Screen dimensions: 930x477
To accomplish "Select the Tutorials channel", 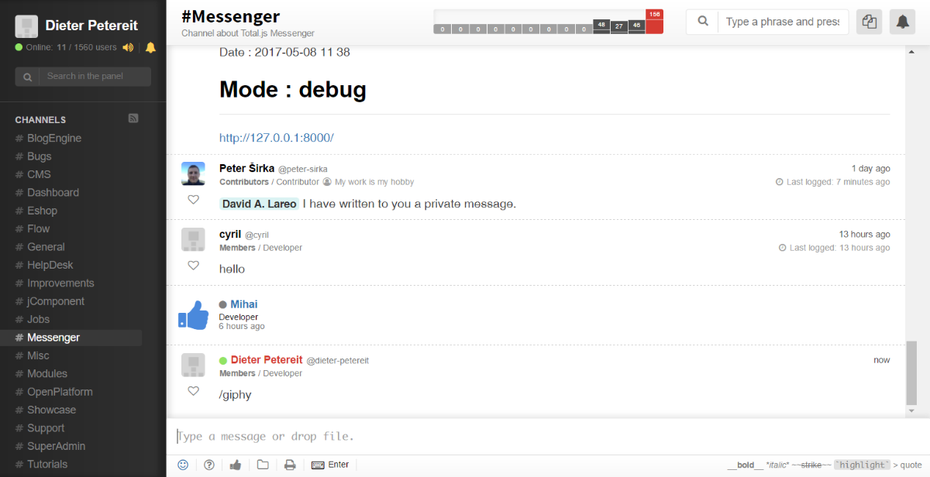I will [47, 464].
